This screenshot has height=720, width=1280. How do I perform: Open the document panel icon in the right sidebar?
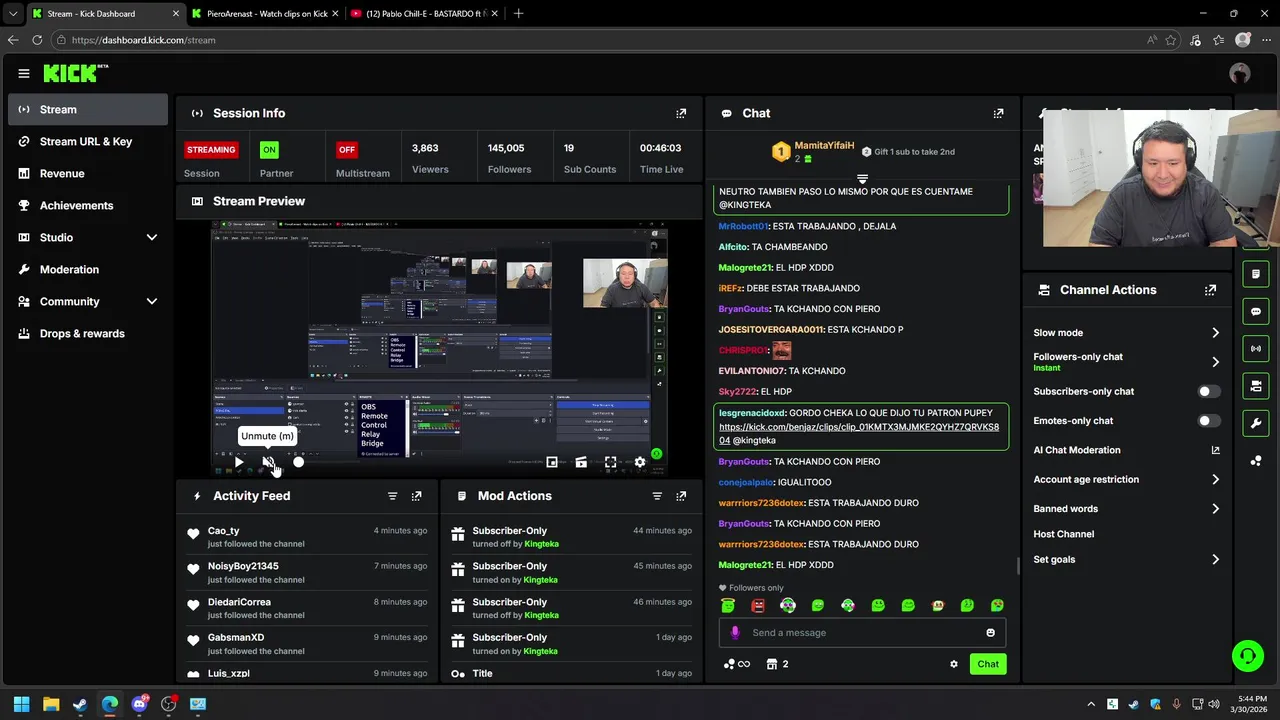1256,274
